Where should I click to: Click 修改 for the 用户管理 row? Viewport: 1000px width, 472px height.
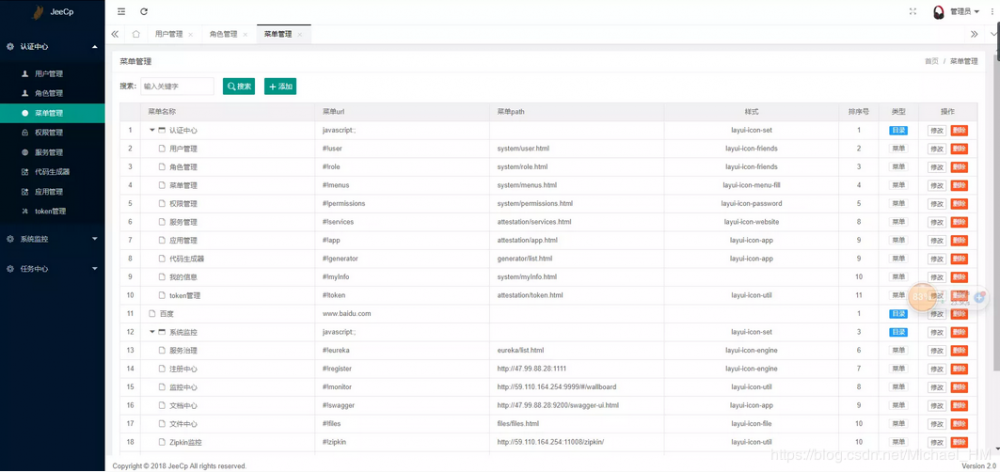936,149
